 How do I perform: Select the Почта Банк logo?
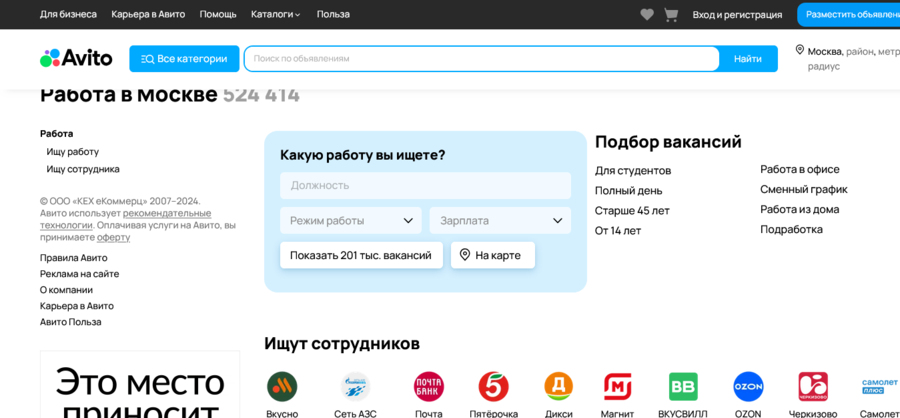[x=429, y=386]
